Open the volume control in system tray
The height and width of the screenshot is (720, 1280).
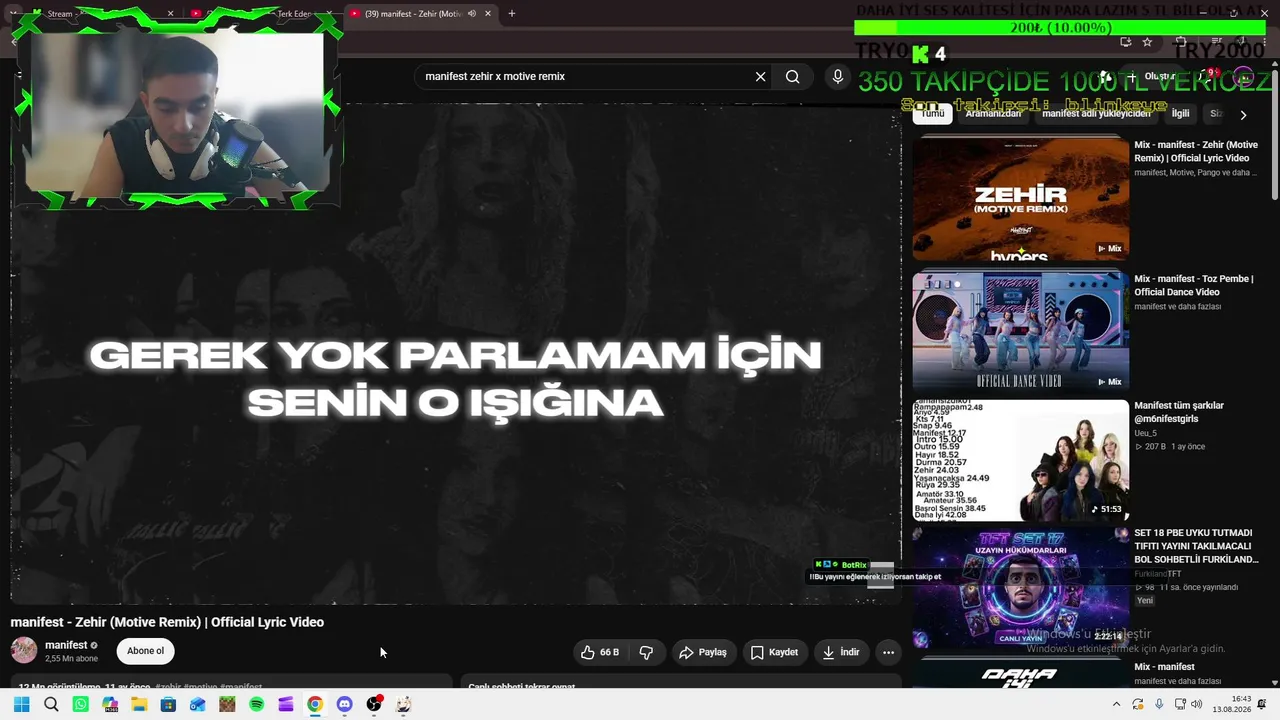pos(1198,705)
